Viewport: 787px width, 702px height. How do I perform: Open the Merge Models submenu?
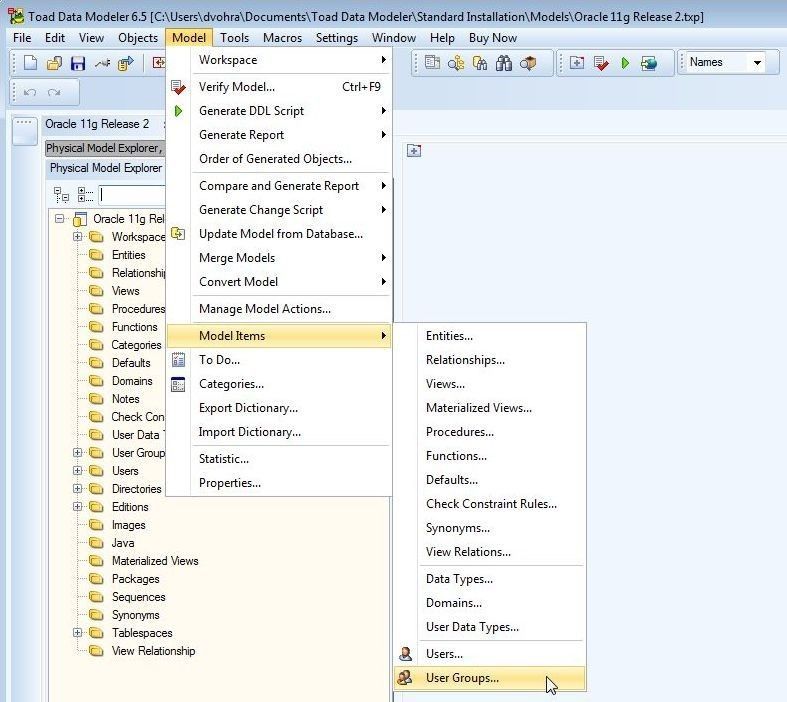(x=279, y=258)
